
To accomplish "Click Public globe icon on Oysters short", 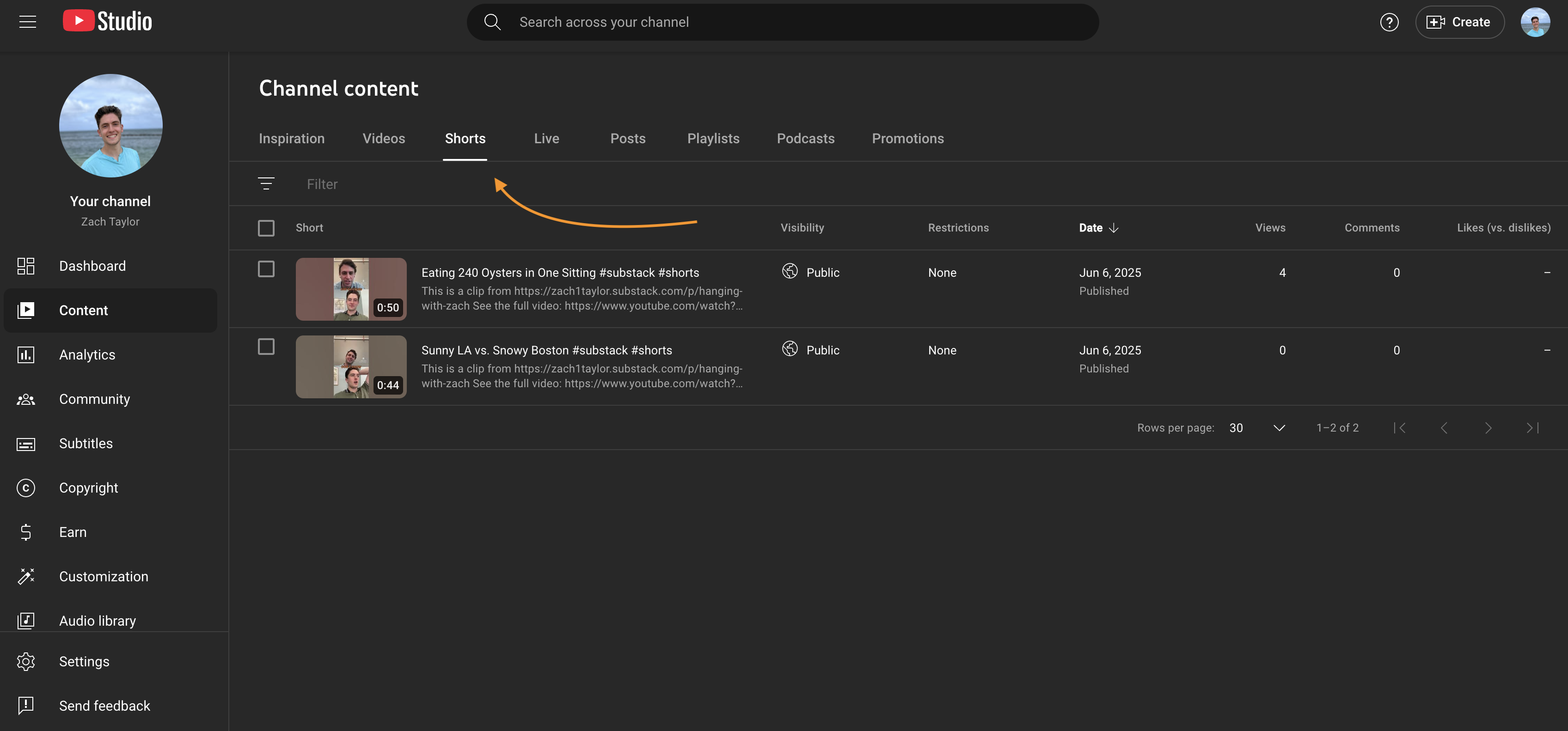I will click(x=790, y=271).
